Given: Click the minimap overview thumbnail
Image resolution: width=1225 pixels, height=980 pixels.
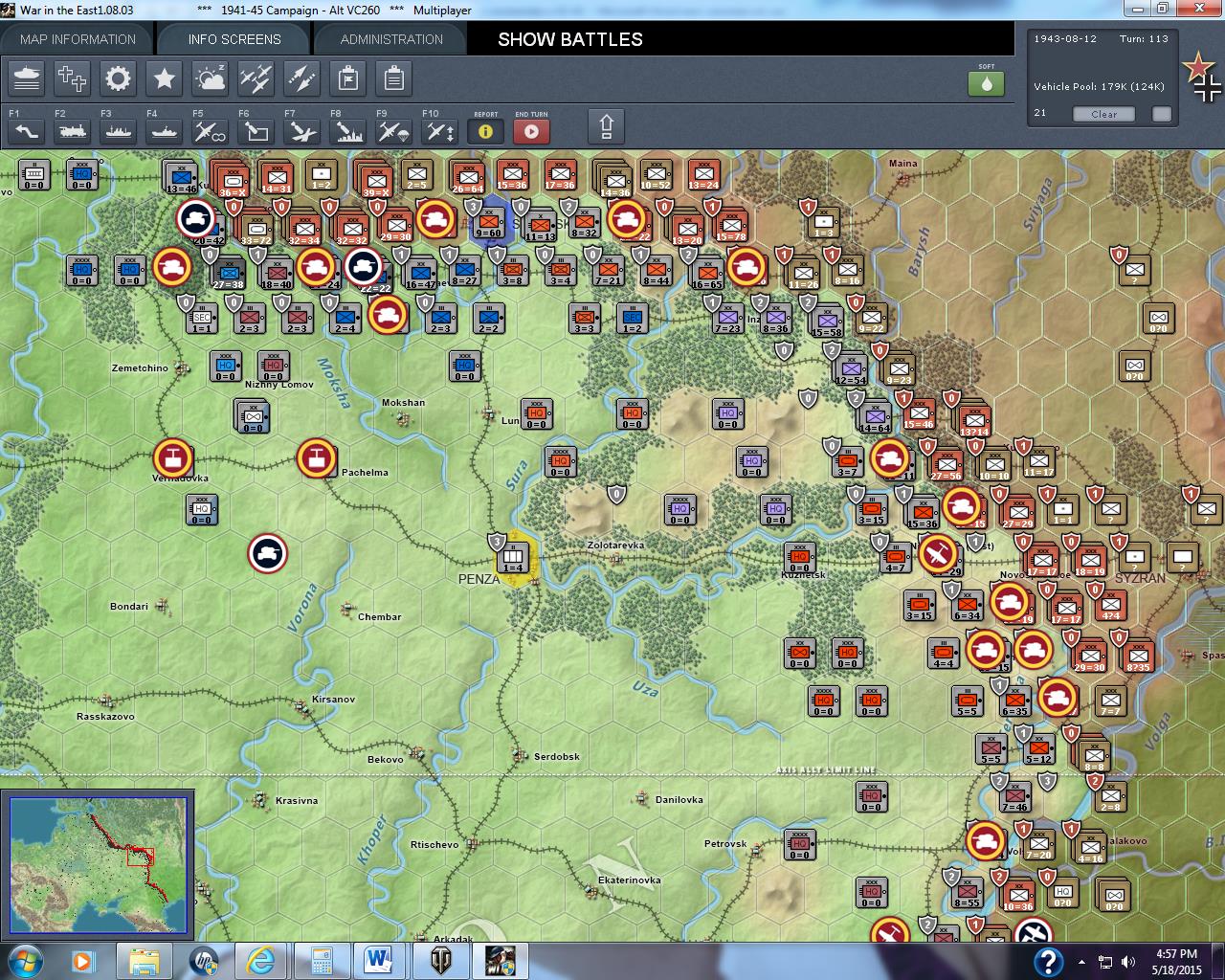Looking at the screenshot, I should [97, 865].
